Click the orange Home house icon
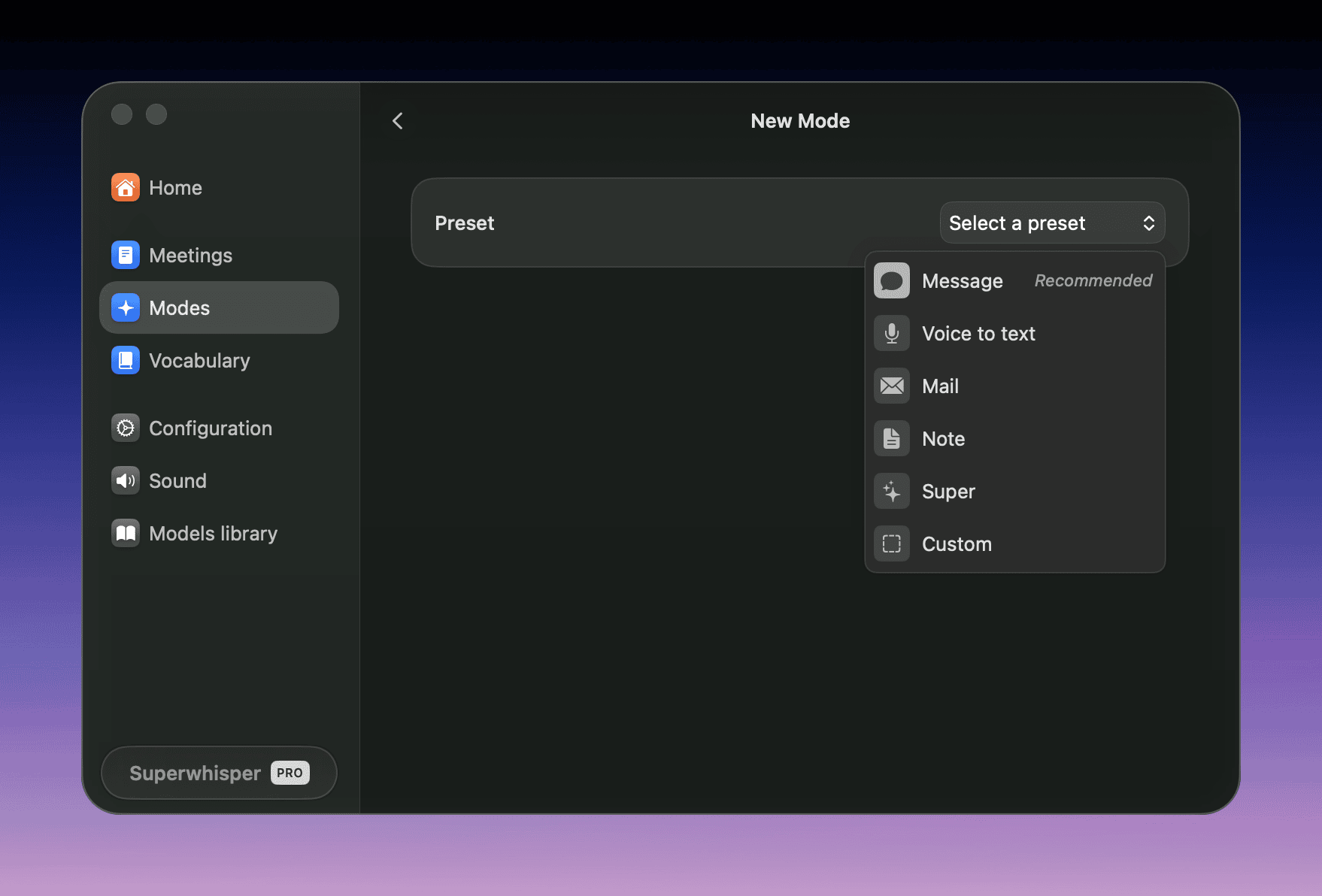Image resolution: width=1322 pixels, height=896 pixels. 126,187
